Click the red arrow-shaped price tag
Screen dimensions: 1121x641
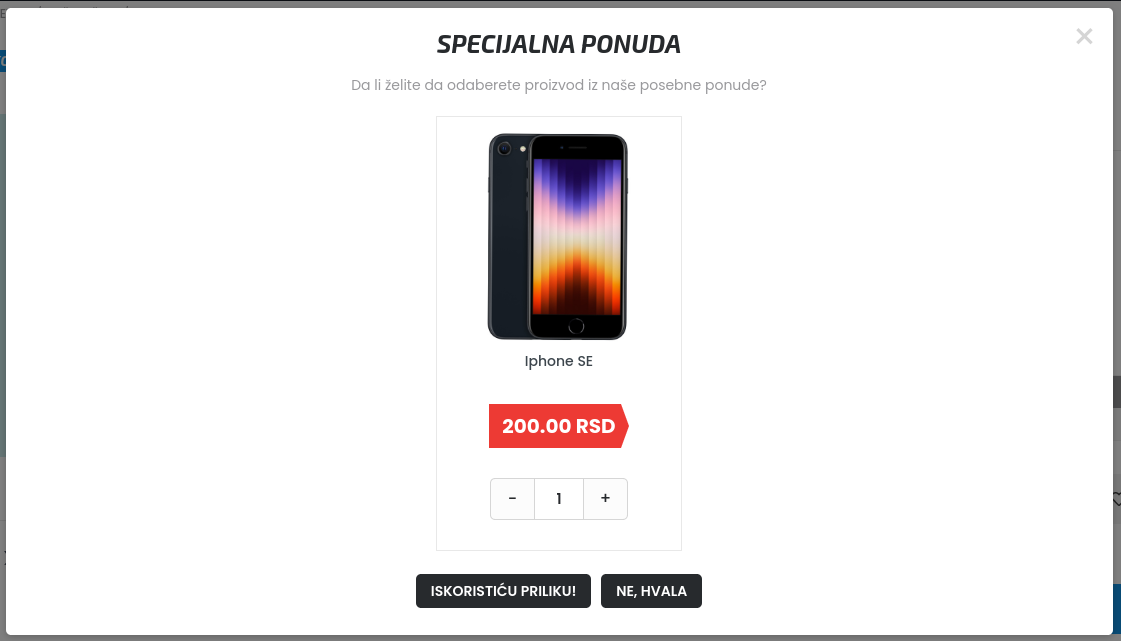[x=558, y=426]
